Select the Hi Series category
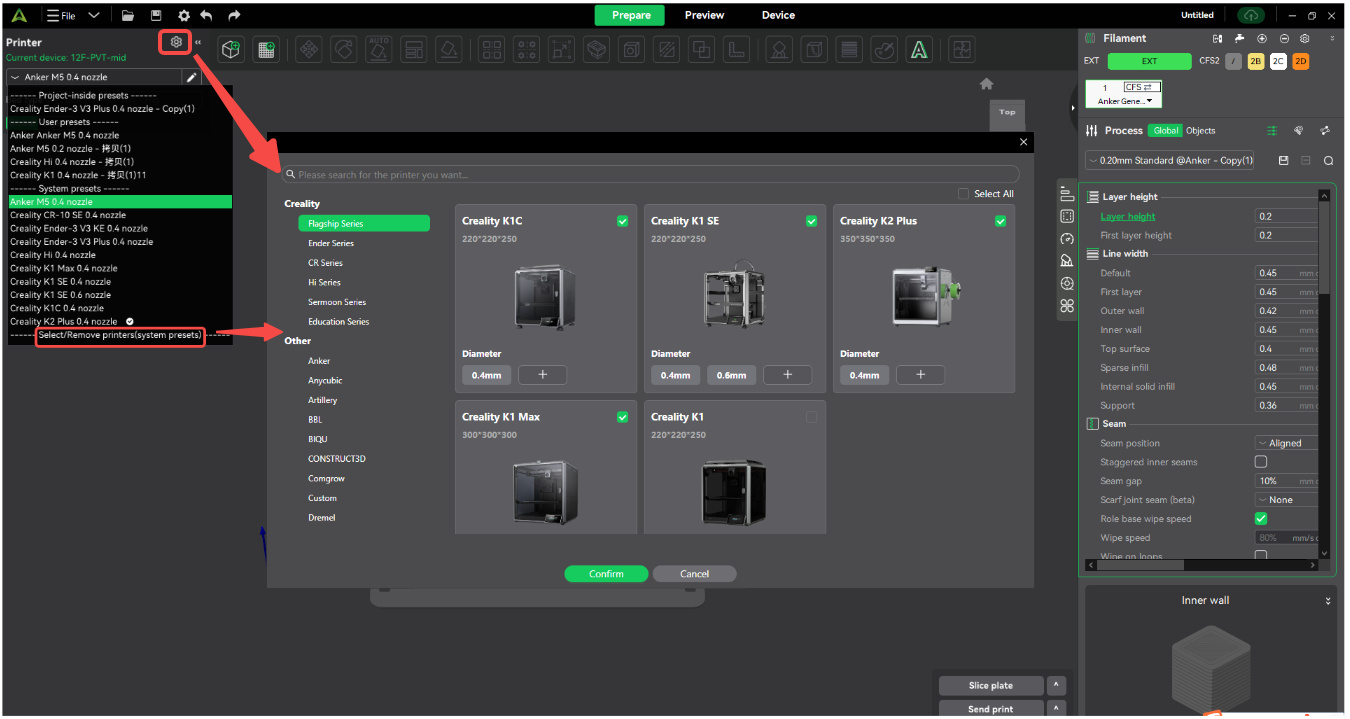Screen dimensions: 1350x719 [x=324, y=282]
